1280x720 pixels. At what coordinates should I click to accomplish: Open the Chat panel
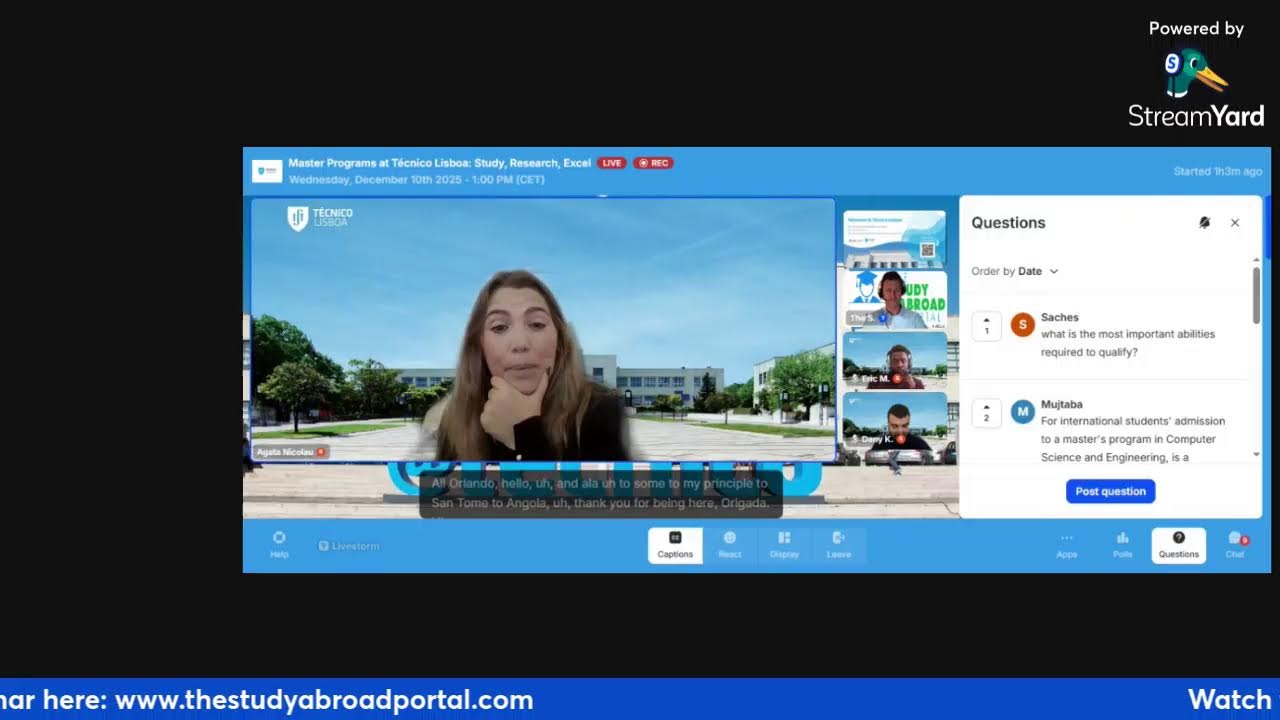[x=1235, y=545]
